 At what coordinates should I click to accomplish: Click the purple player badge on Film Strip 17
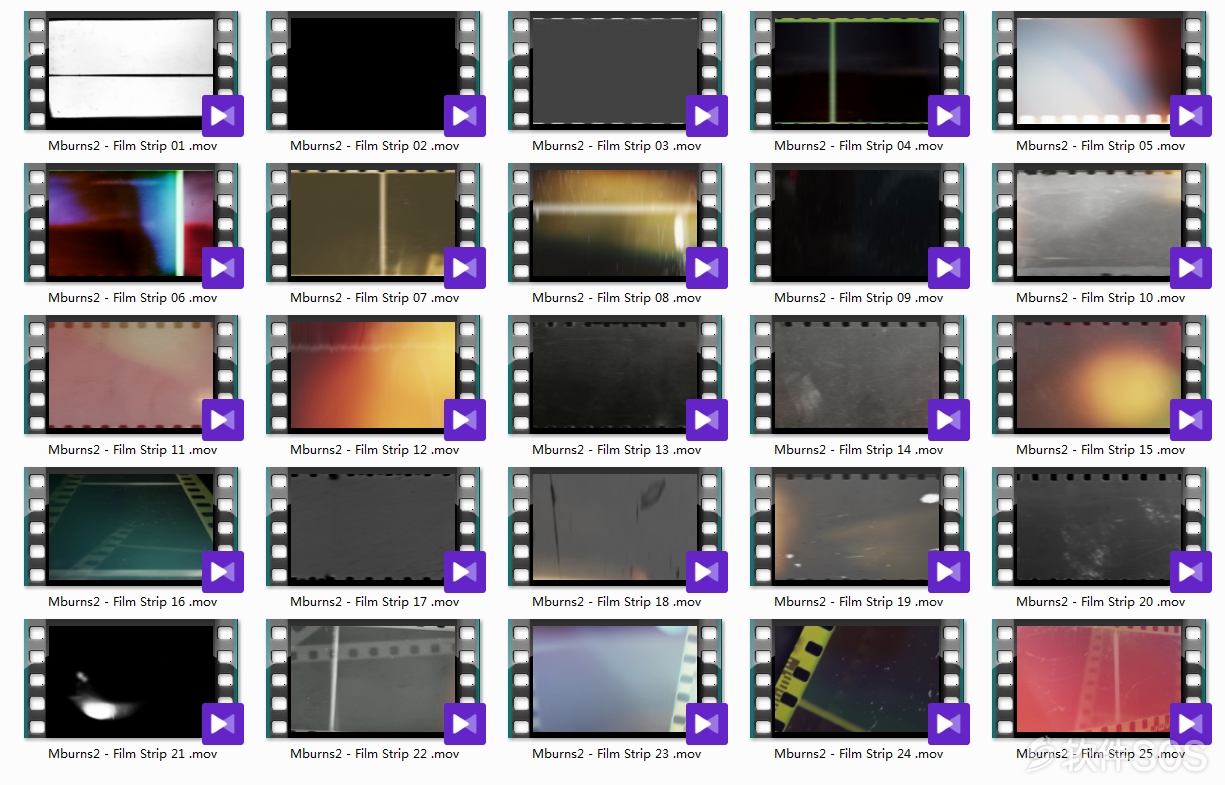(465, 572)
